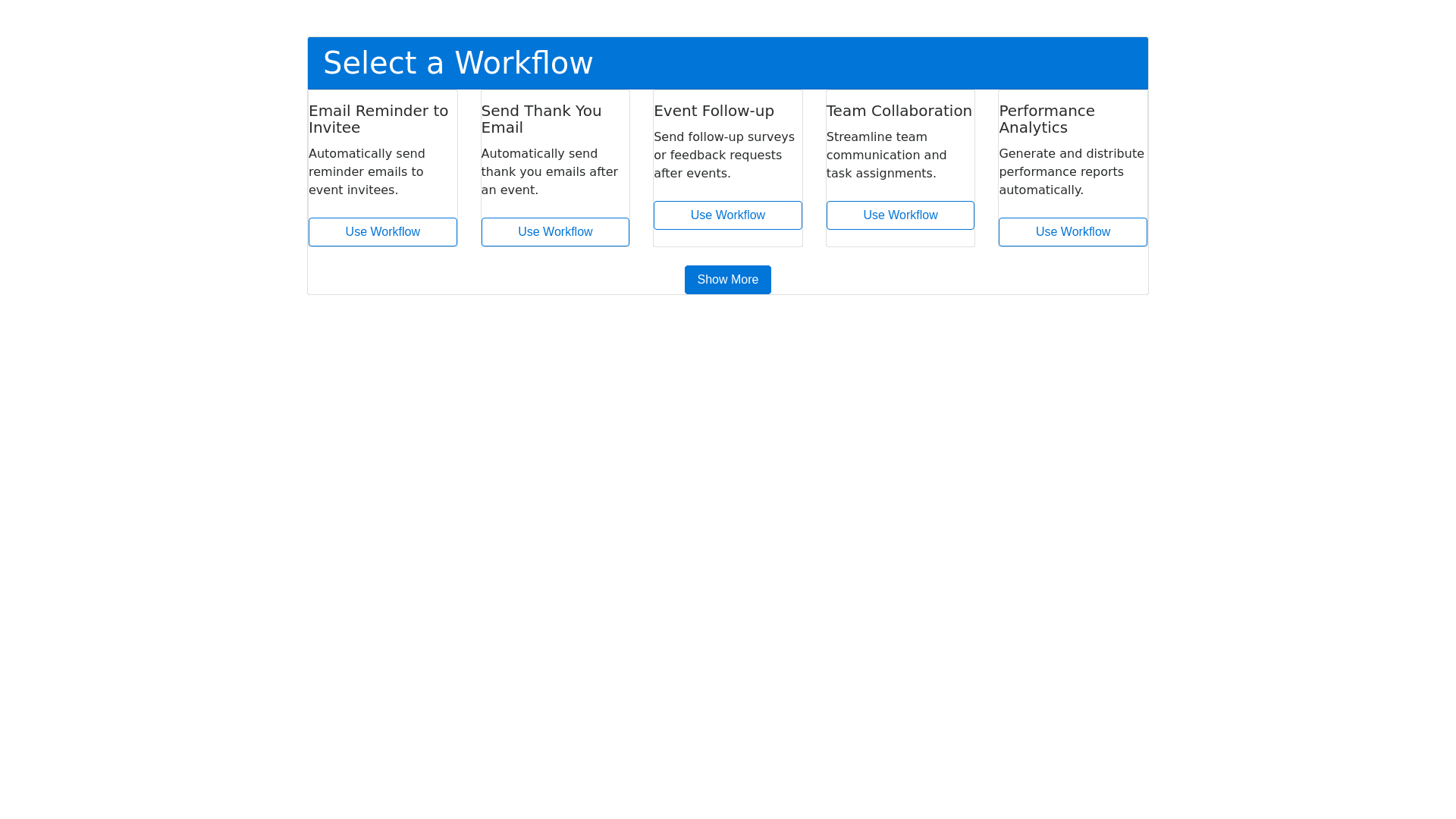Click blank space below Event Follow-up button
Screen dimensions: 1456x819
727,238
